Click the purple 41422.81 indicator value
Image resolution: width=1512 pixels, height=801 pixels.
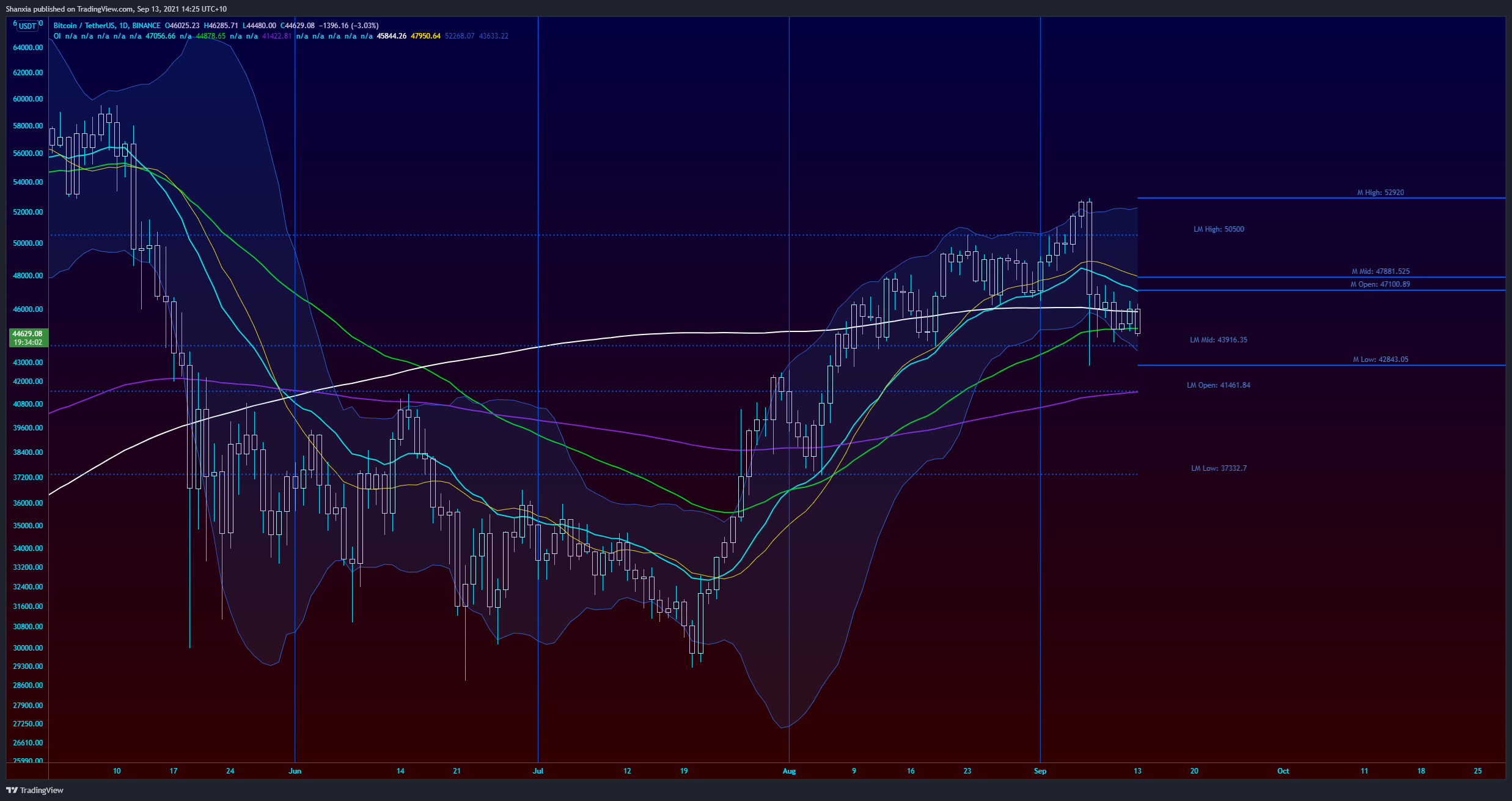coord(277,36)
